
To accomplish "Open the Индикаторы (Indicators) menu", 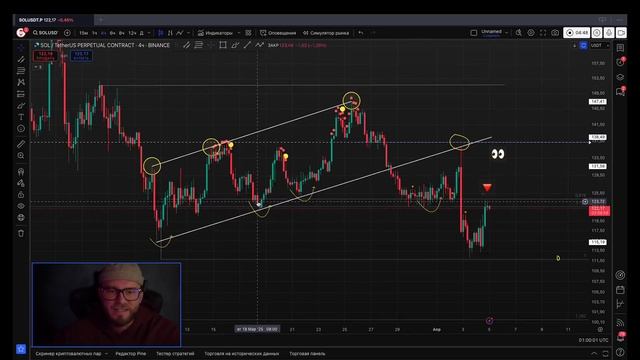I will click(x=215, y=33).
